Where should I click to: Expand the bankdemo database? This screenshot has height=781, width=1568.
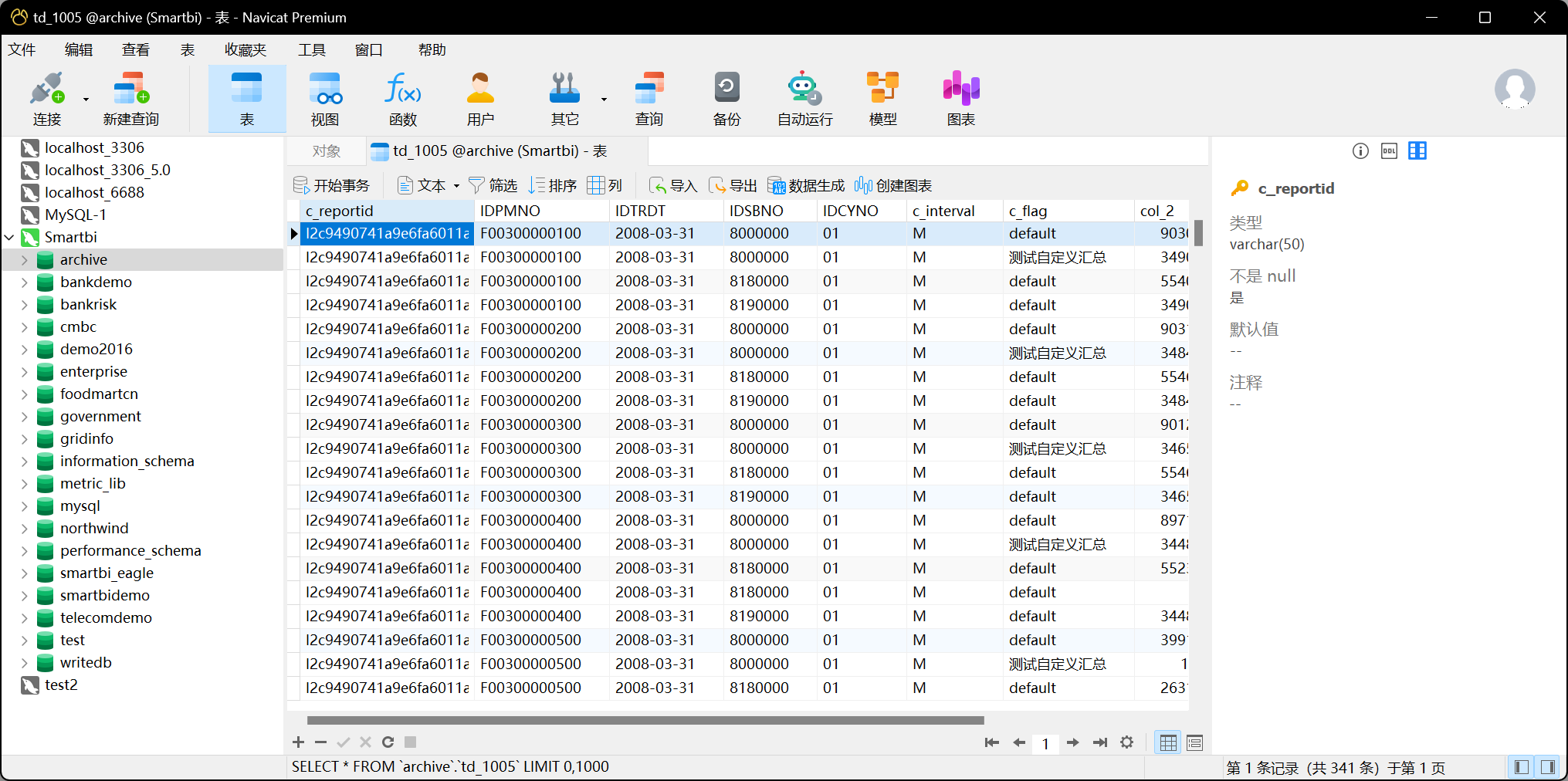point(24,282)
